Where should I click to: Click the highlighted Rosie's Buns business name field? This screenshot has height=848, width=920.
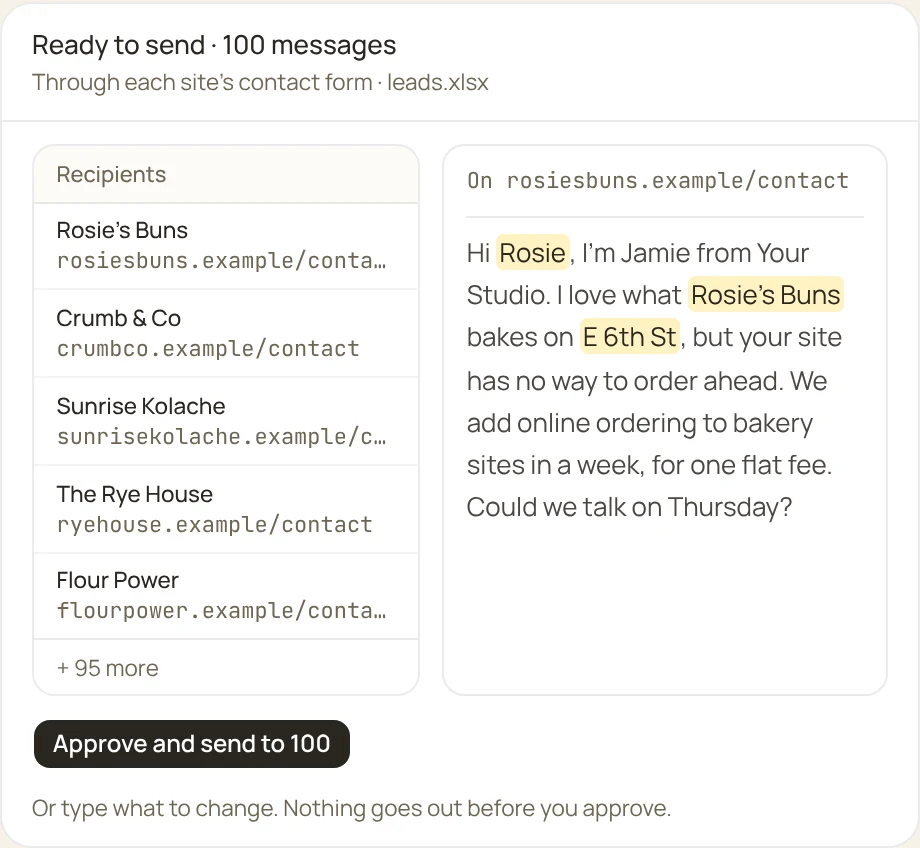point(766,295)
